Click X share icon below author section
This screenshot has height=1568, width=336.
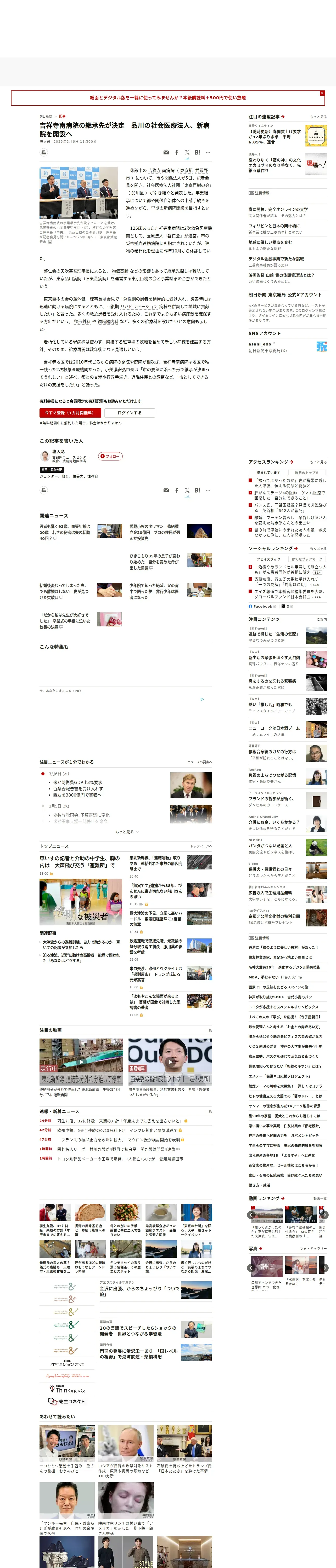click(187, 490)
